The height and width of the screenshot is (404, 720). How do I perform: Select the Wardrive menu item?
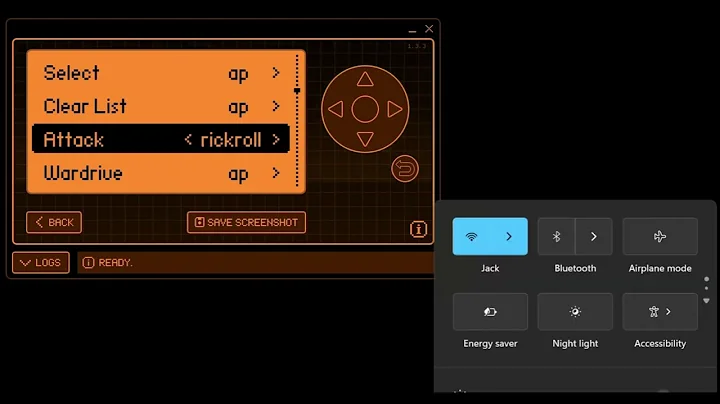pos(161,173)
